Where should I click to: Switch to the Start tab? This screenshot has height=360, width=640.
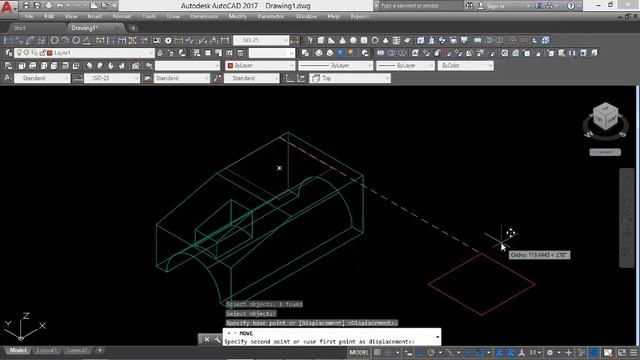[19, 28]
